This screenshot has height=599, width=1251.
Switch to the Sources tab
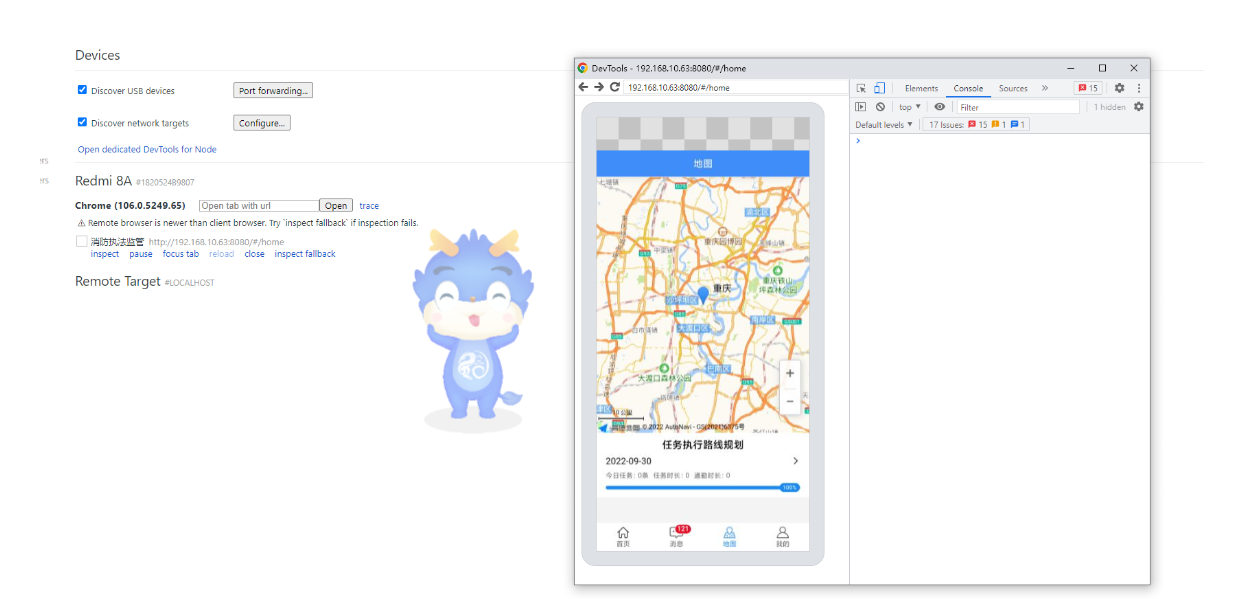[x=1013, y=88]
